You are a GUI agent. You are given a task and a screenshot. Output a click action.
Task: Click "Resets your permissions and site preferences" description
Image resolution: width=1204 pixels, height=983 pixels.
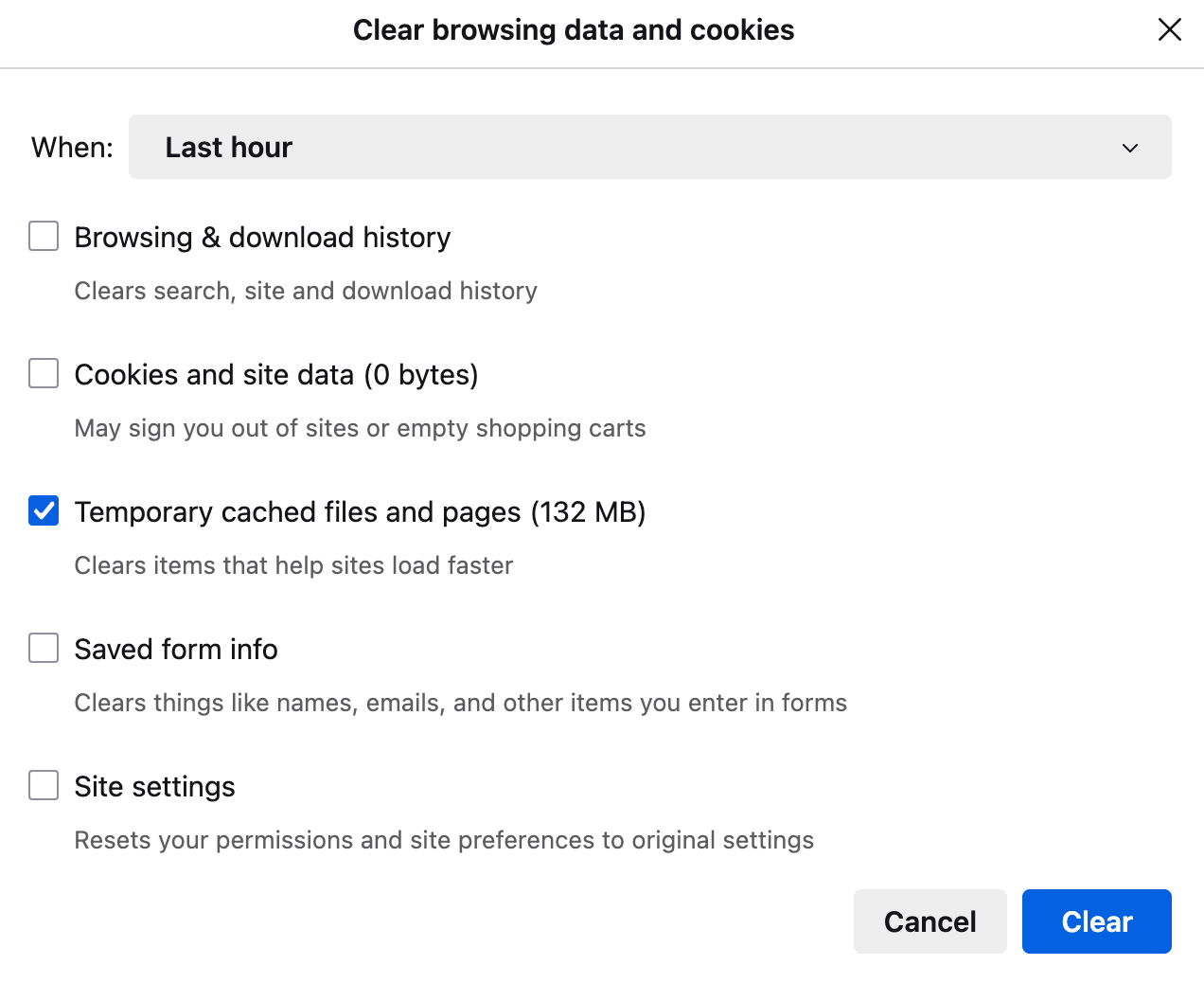click(x=444, y=840)
